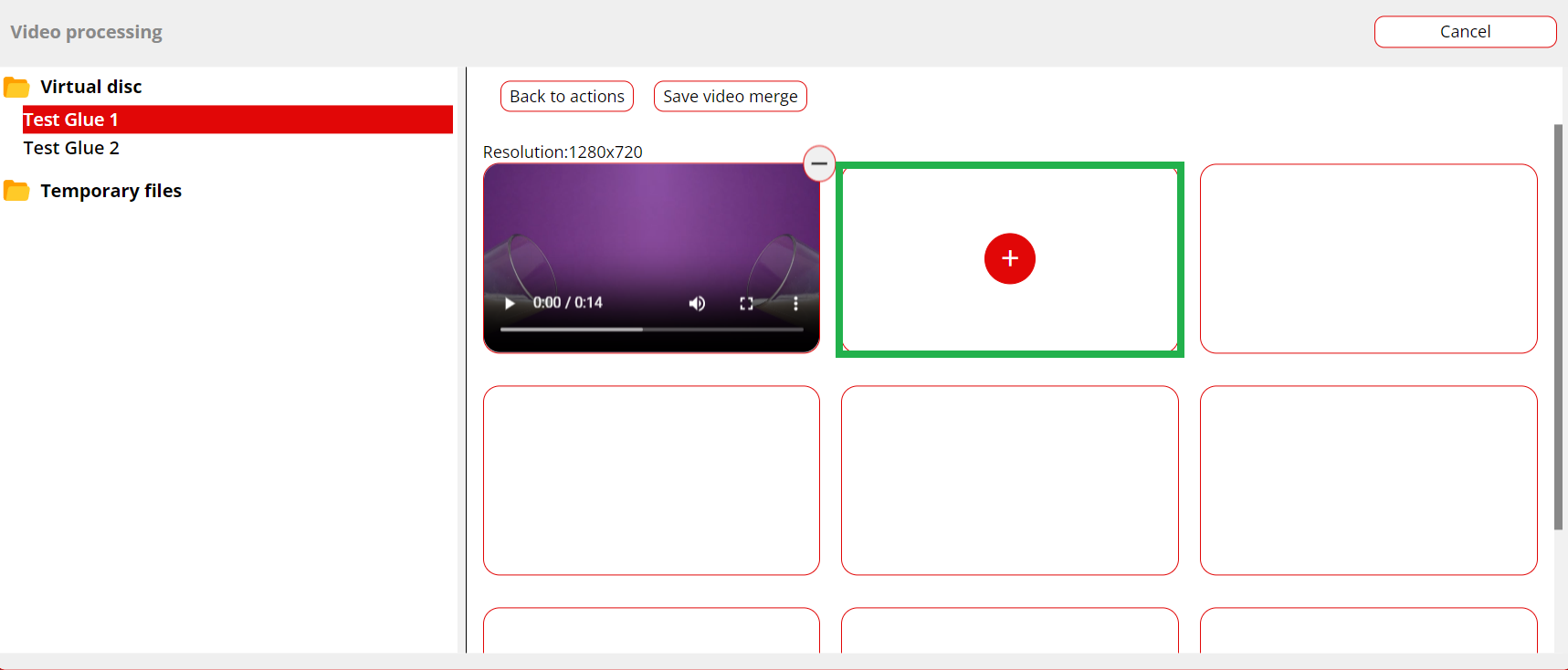Image resolution: width=1568 pixels, height=670 pixels.
Task: Click Save video merge button
Action: (x=730, y=97)
